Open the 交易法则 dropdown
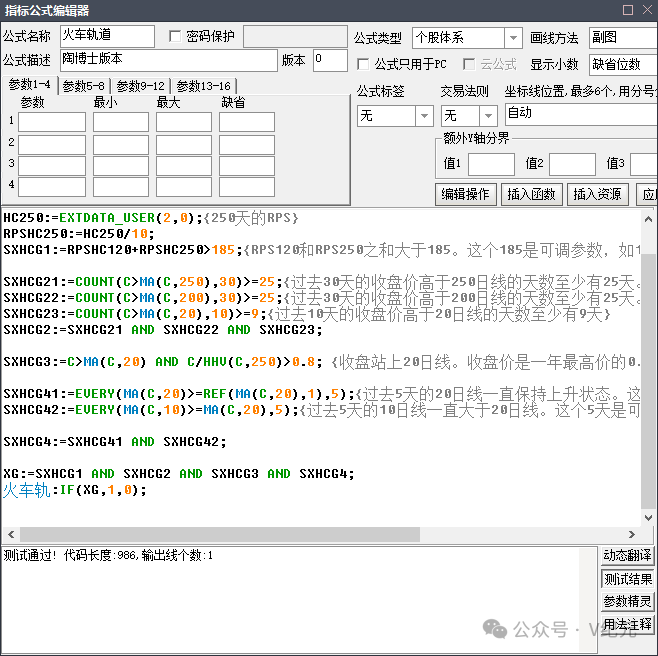This screenshot has width=658, height=656. (469, 116)
